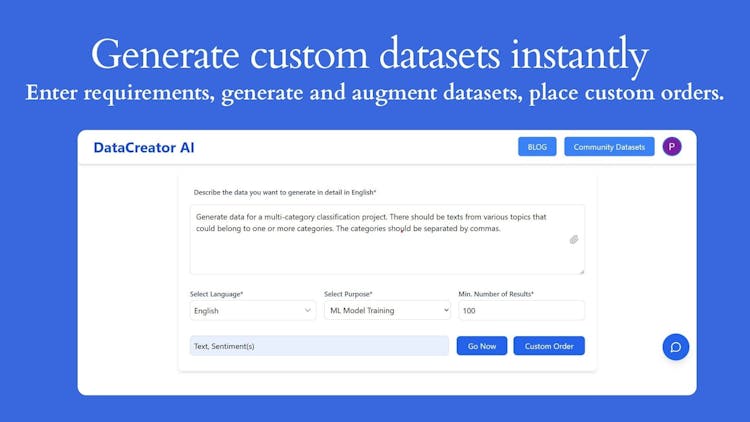This screenshot has height=422, width=750.
Task: Open Community Datasets
Action: (609, 147)
